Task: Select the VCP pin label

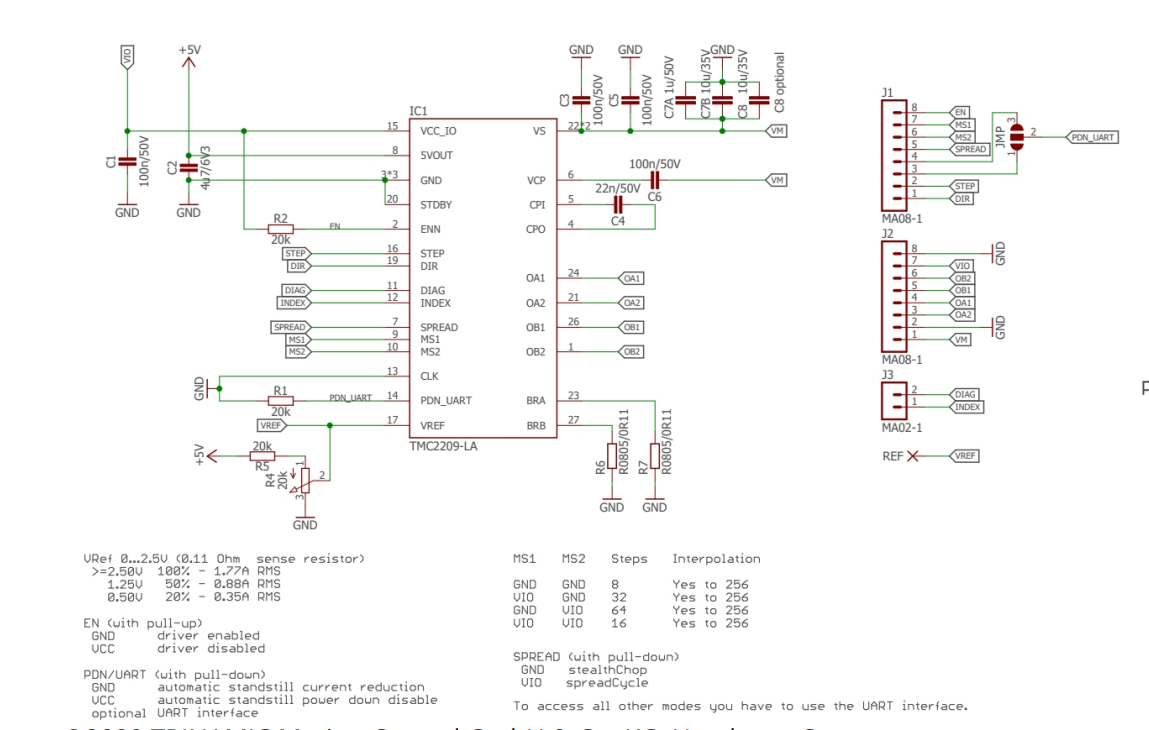Action: (536, 180)
